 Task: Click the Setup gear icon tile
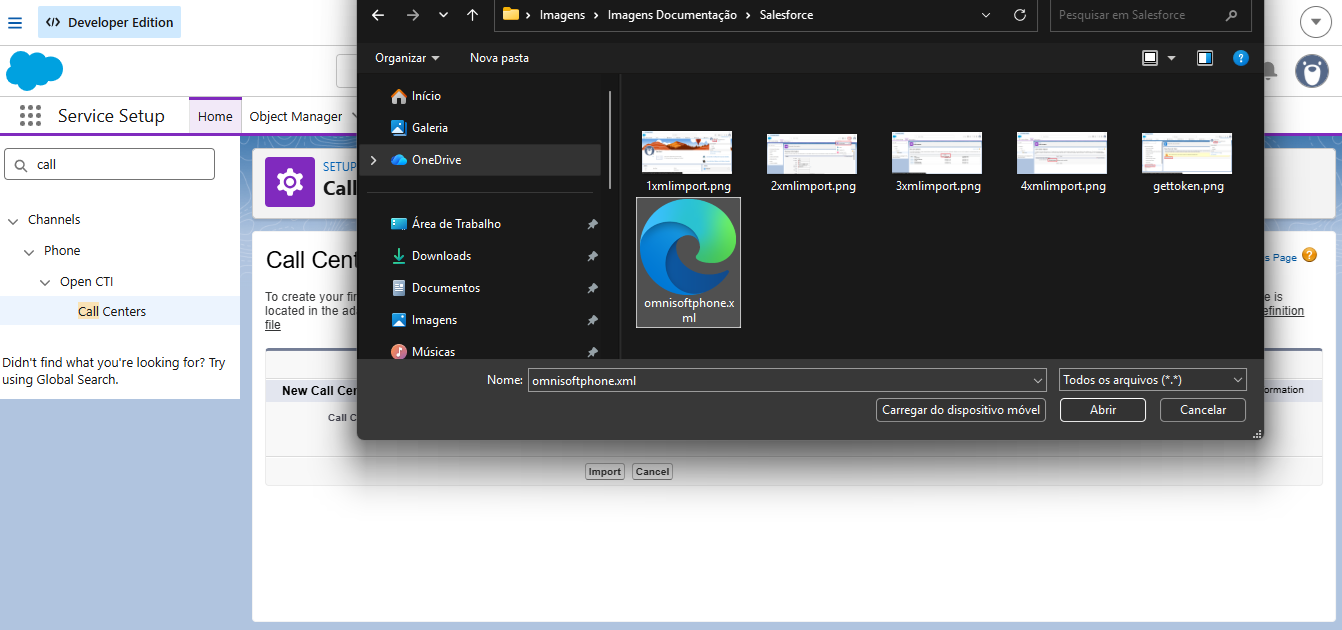pos(290,181)
